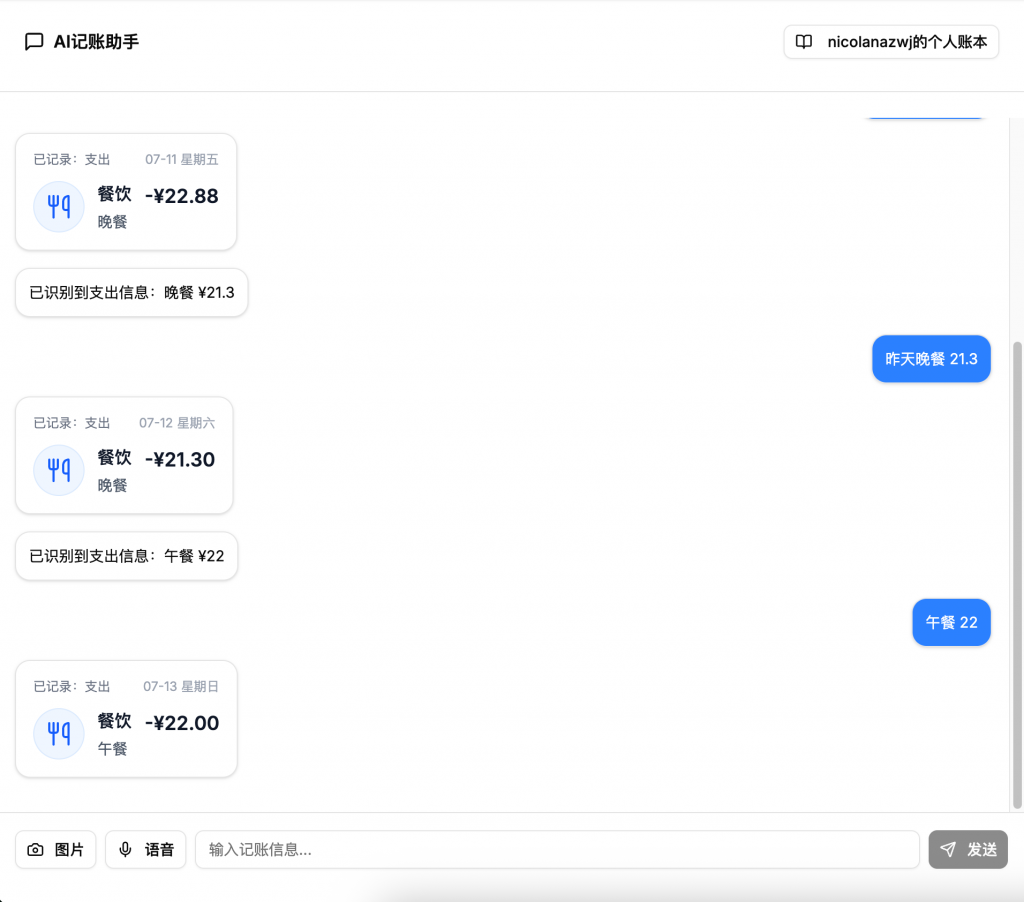The image size is (1024, 902).
Task: Open the 07-13 星期日 lunch record card
Action: [126, 719]
